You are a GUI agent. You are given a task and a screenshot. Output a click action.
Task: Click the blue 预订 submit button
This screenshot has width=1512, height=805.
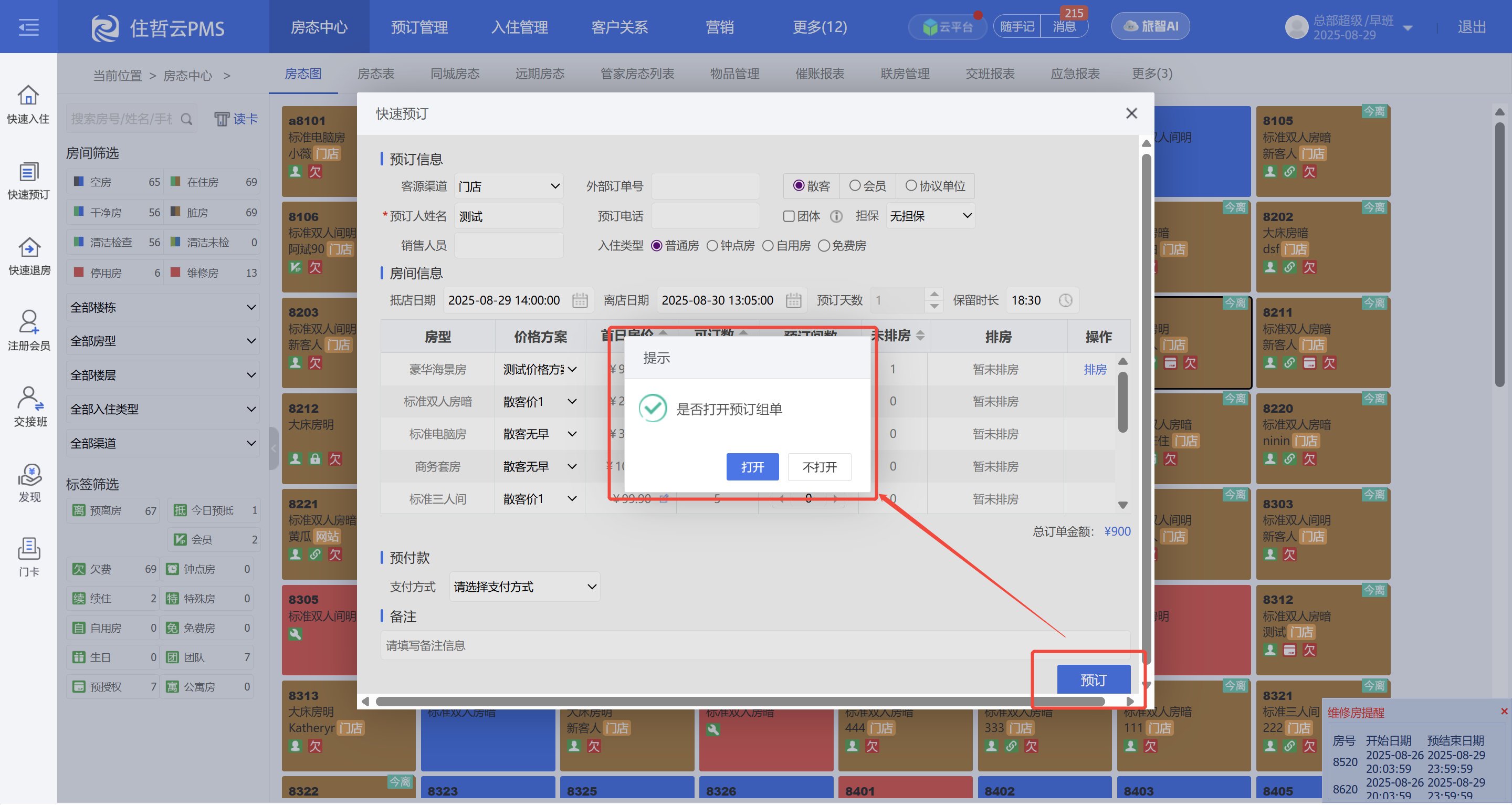pos(1094,679)
